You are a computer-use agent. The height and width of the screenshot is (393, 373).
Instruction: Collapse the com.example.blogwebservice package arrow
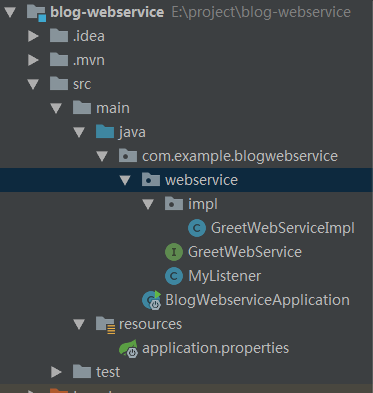pos(102,156)
